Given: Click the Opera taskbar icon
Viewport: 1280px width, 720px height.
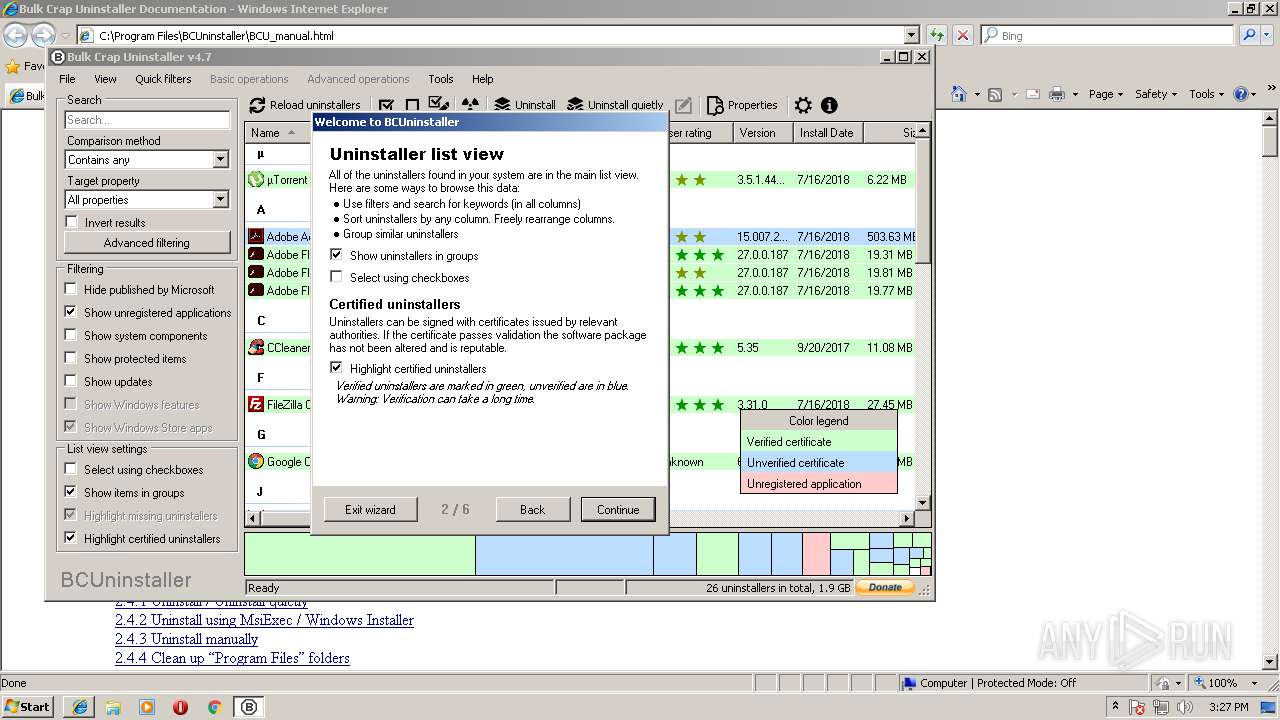Looking at the screenshot, I should click(181, 706).
